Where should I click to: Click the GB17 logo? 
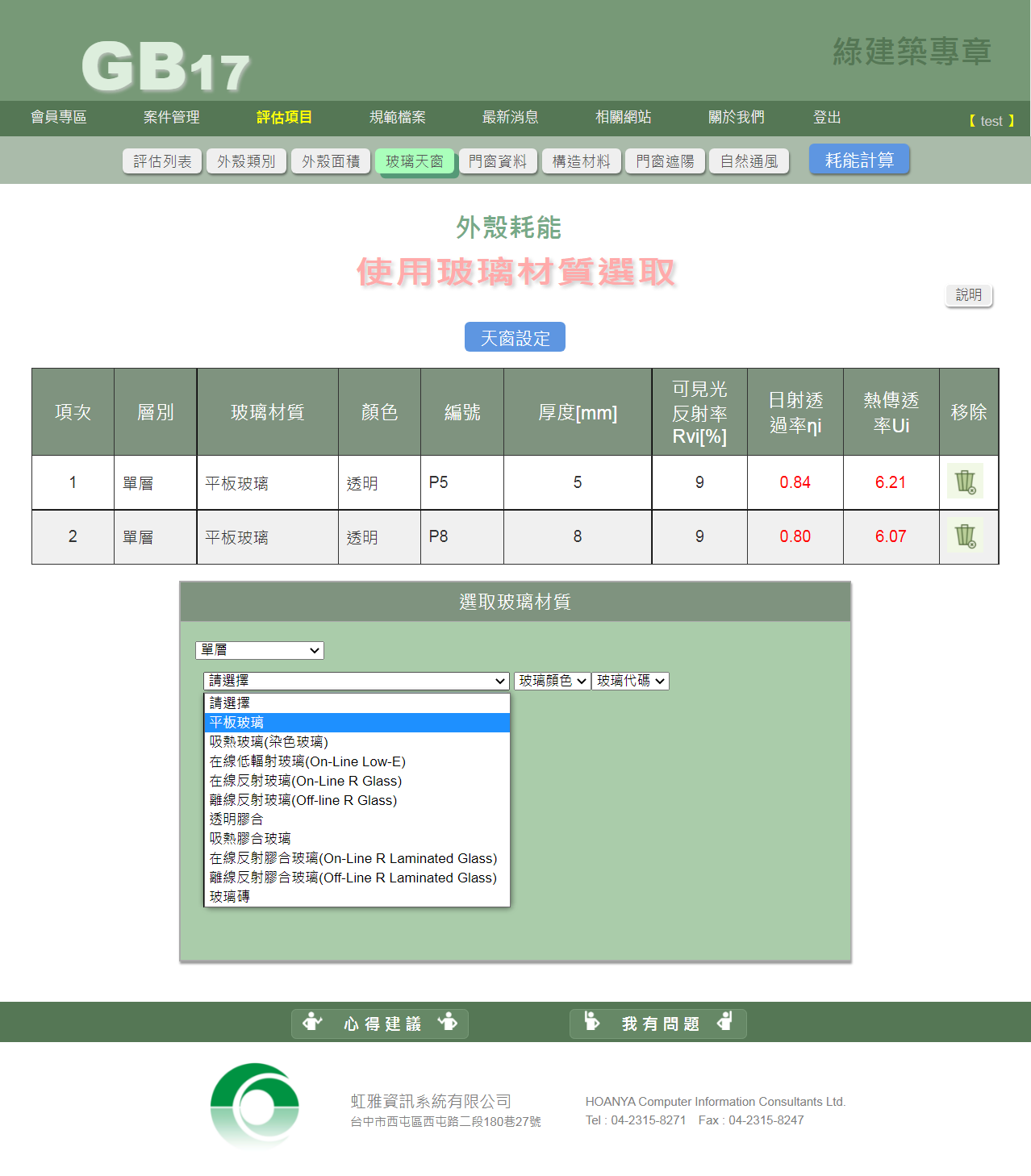[x=165, y=67]
